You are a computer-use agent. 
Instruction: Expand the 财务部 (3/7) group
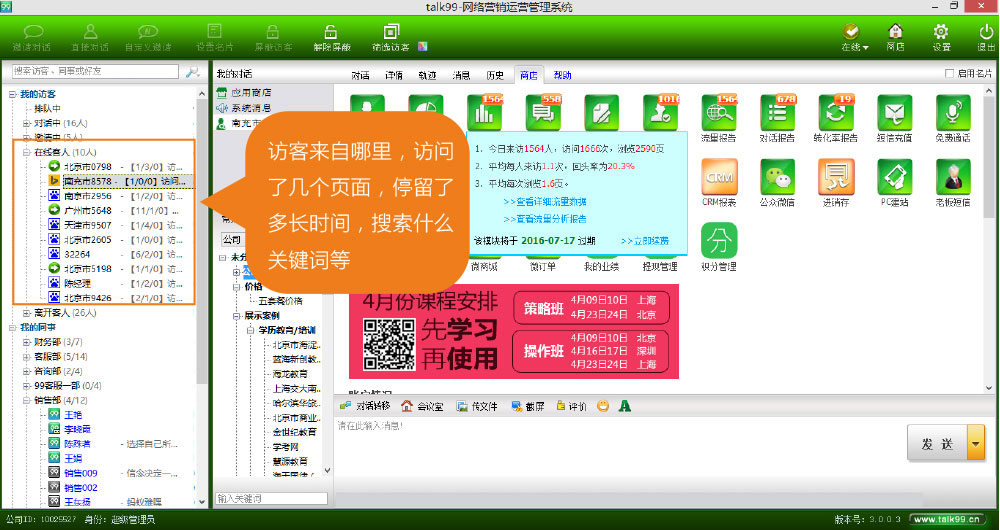point(26,342)
